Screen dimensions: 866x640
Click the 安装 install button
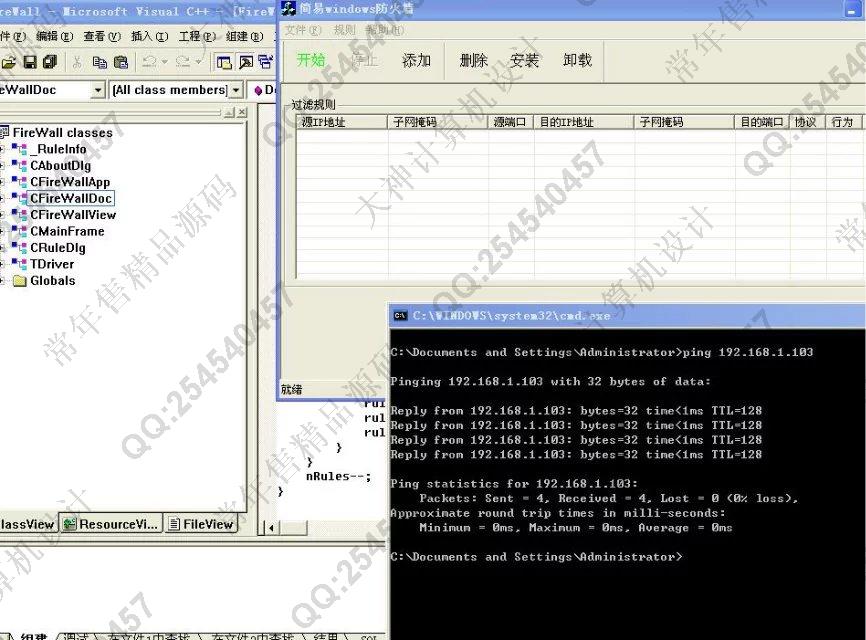[524, 60]
